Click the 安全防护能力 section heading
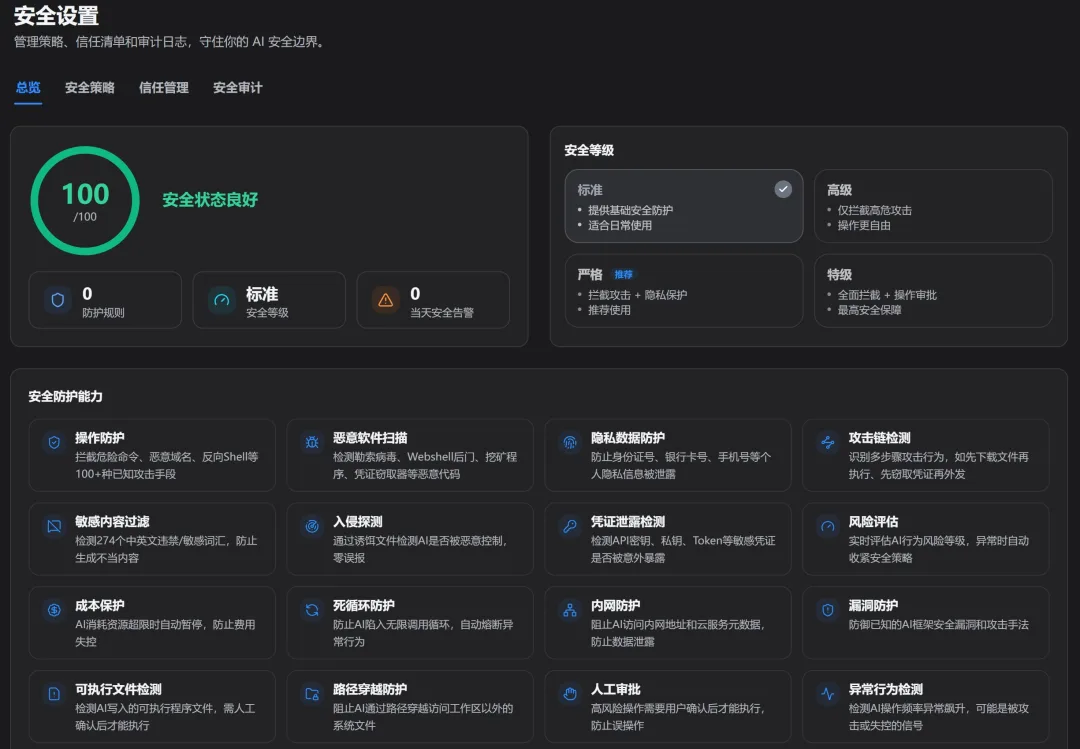The height and width of the screenshot is (749, 1080). click(65, 396)
